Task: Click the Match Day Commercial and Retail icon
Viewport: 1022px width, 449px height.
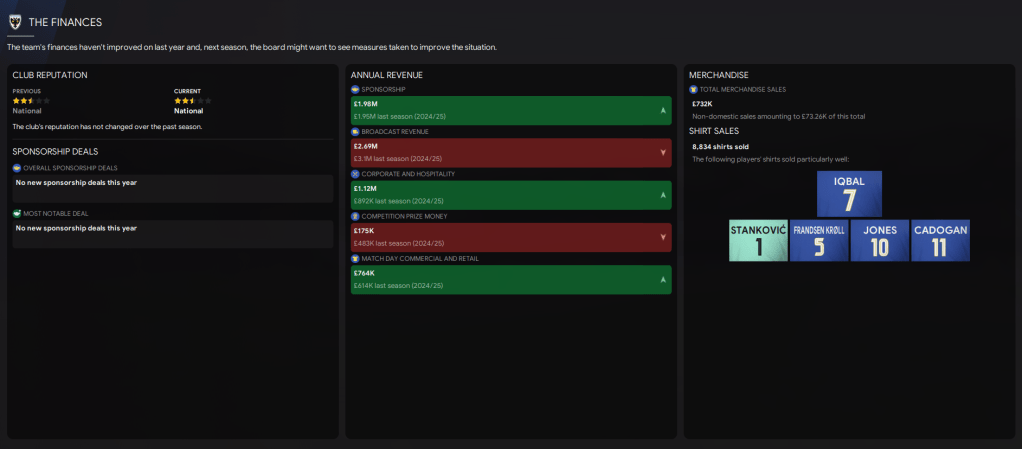Action: 355,258
